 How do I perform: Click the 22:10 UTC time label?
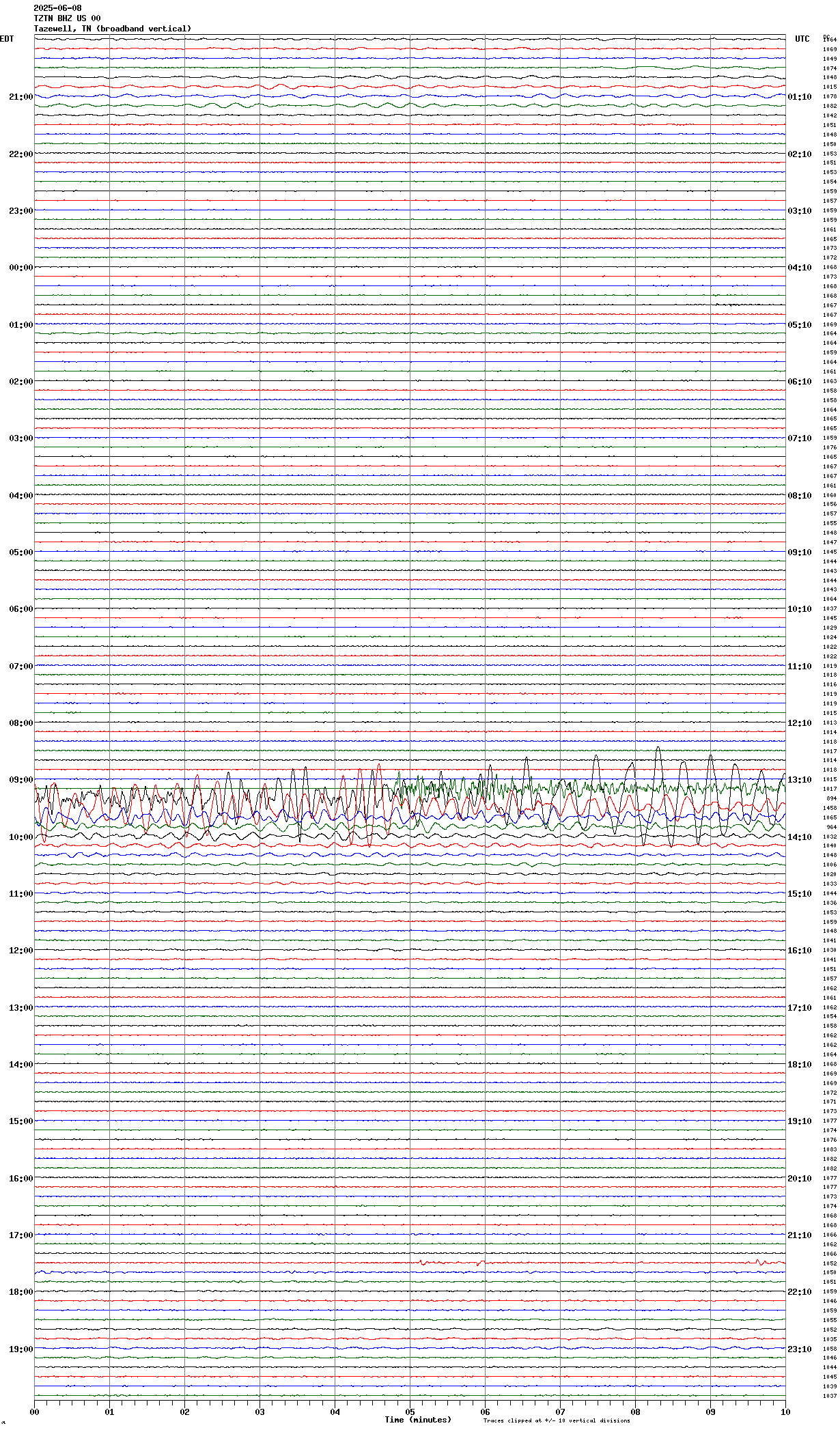point(800,1292)
